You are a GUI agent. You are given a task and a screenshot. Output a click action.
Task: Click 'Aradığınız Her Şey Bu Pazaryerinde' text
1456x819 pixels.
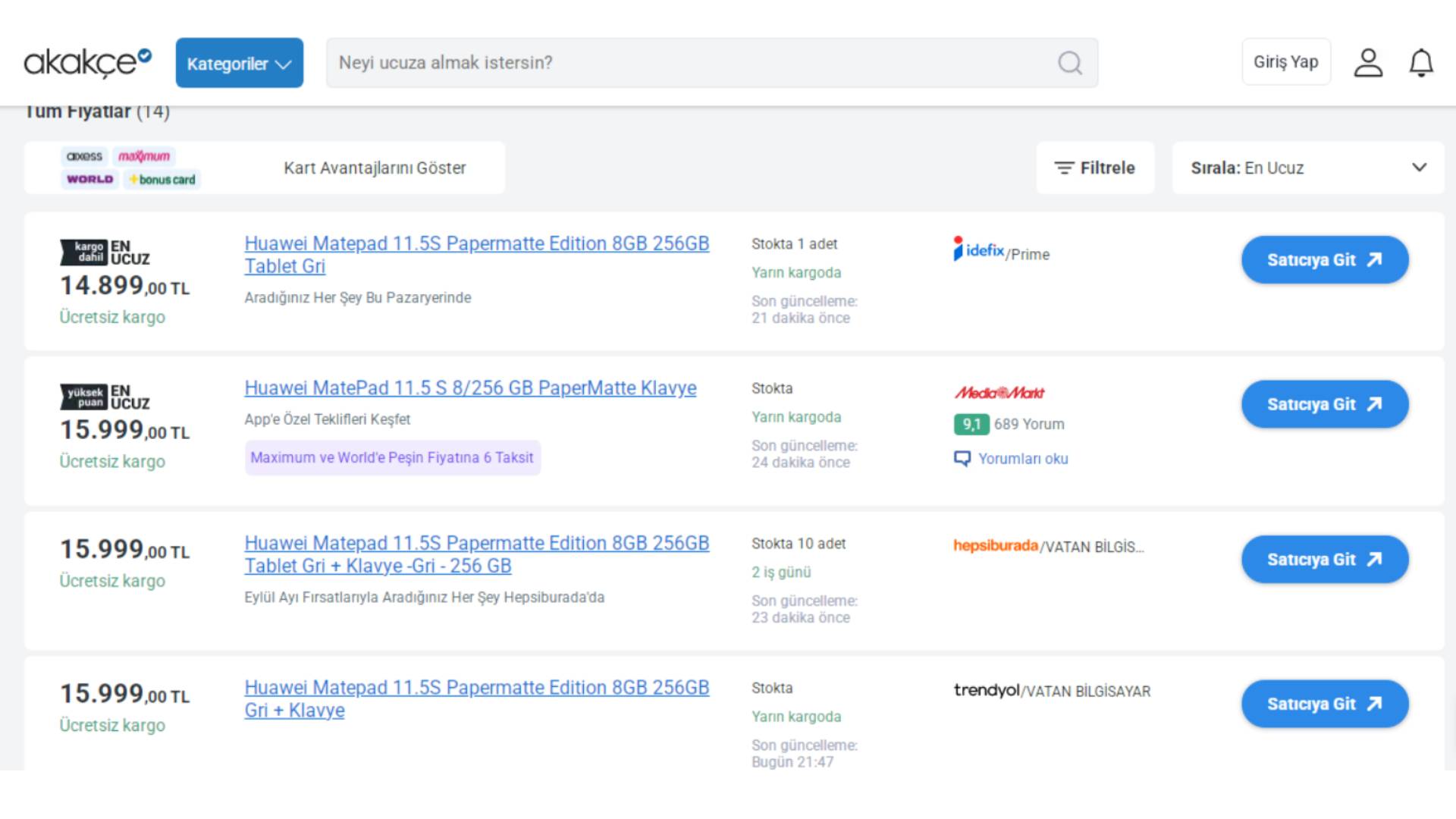point(357,298)
